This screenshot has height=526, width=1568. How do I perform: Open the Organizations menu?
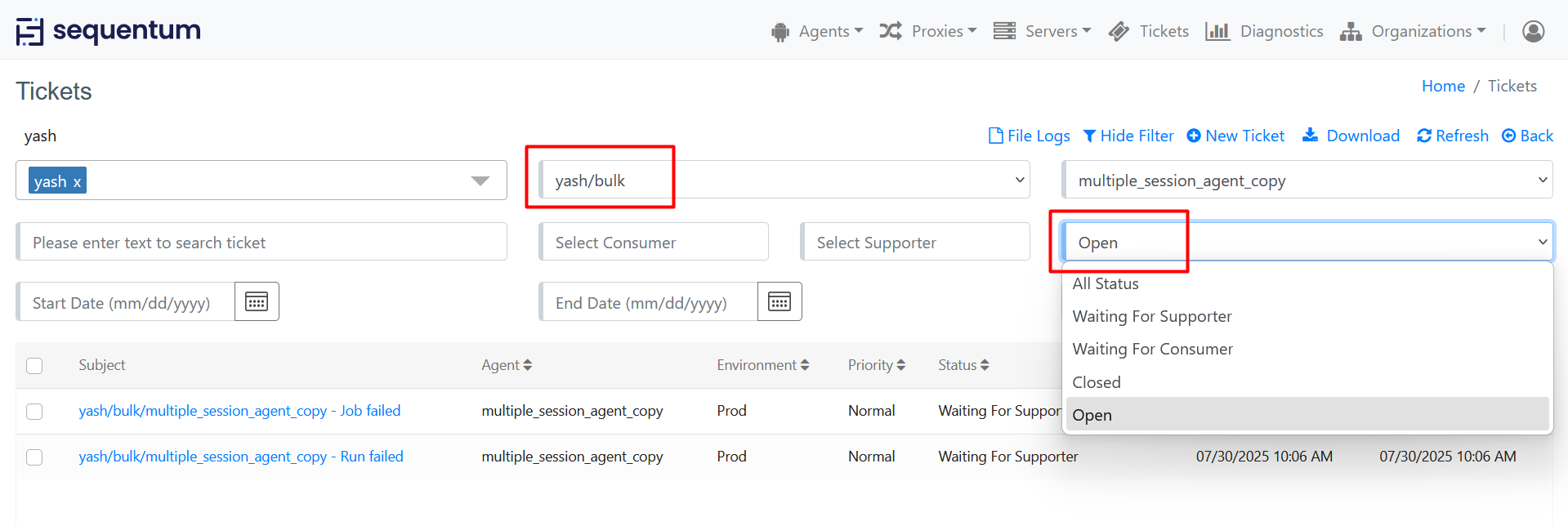(x=1414, y=31)
